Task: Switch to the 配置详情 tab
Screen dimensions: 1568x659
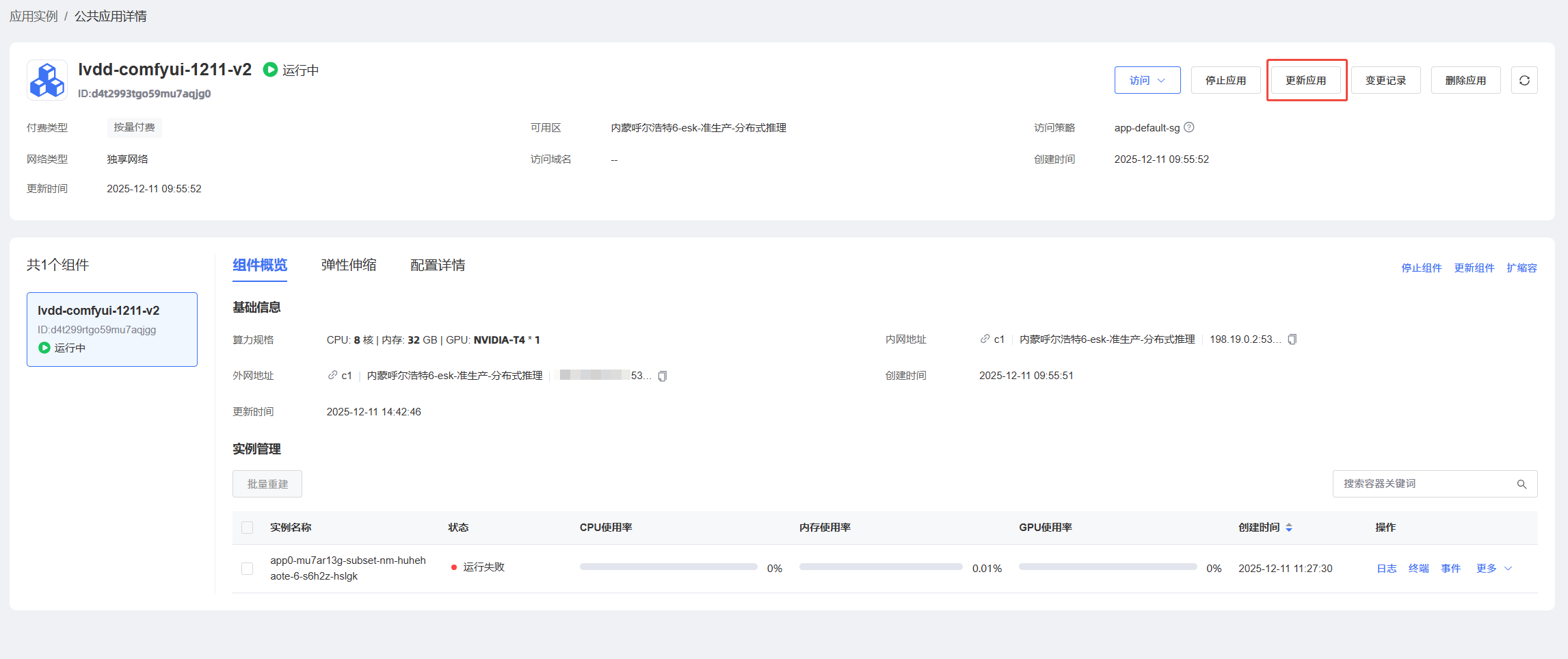Action: point(438,266)
